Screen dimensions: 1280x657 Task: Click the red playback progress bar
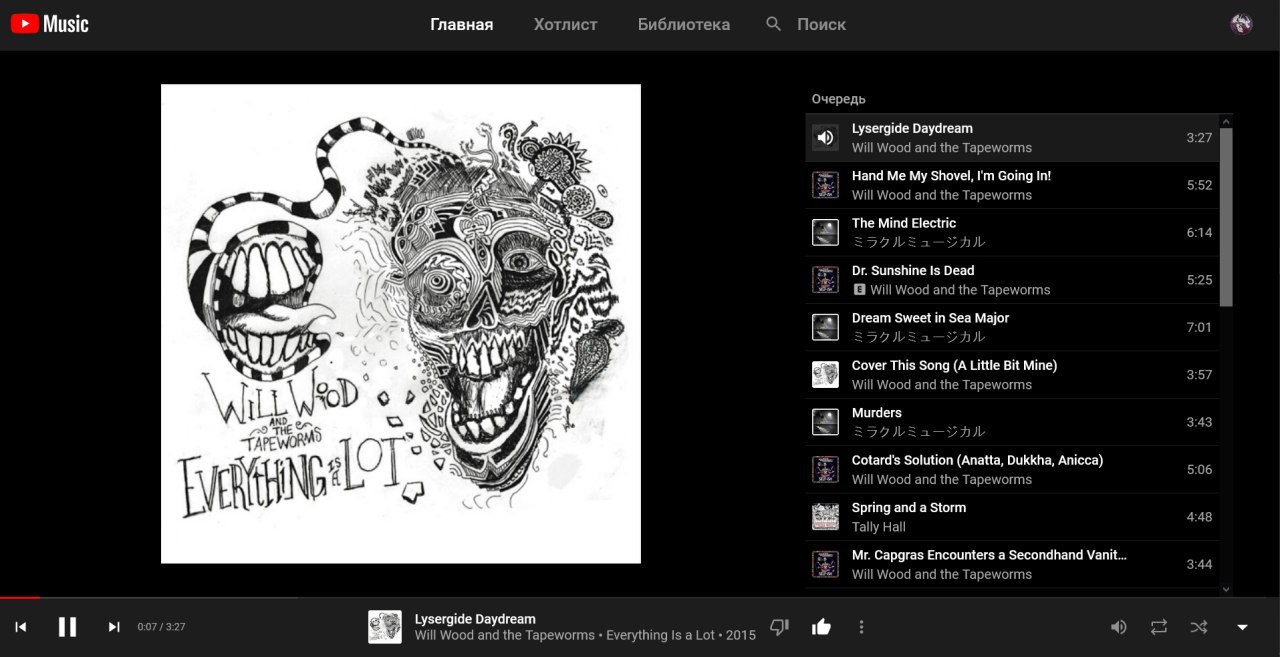20,598
